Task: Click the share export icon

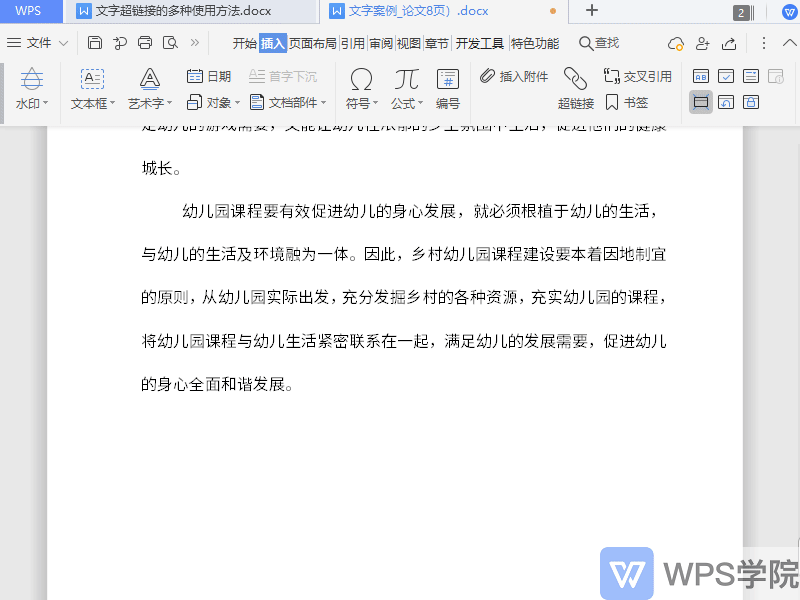Action: click(x=729, y=44)
